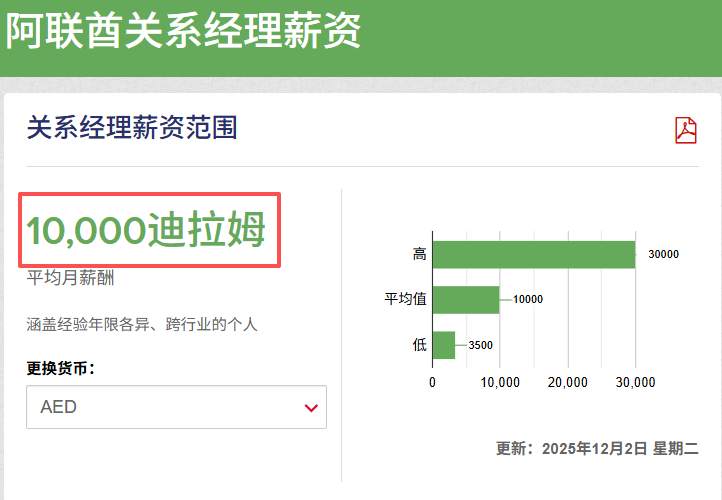Open the AED currency dropdown
This screenshot has width=722, height=500.
pos(176,407)
